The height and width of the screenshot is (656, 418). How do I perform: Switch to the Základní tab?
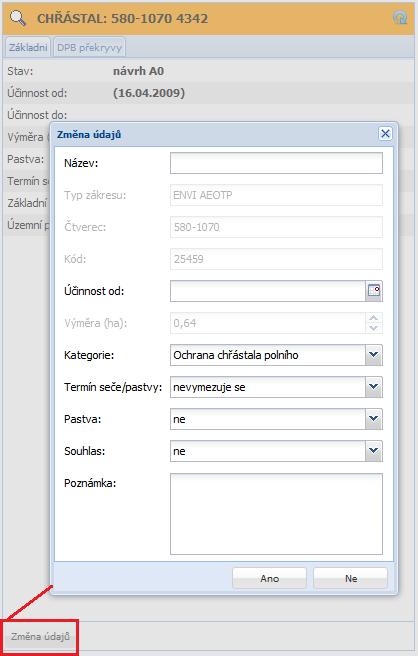point(28,47)
